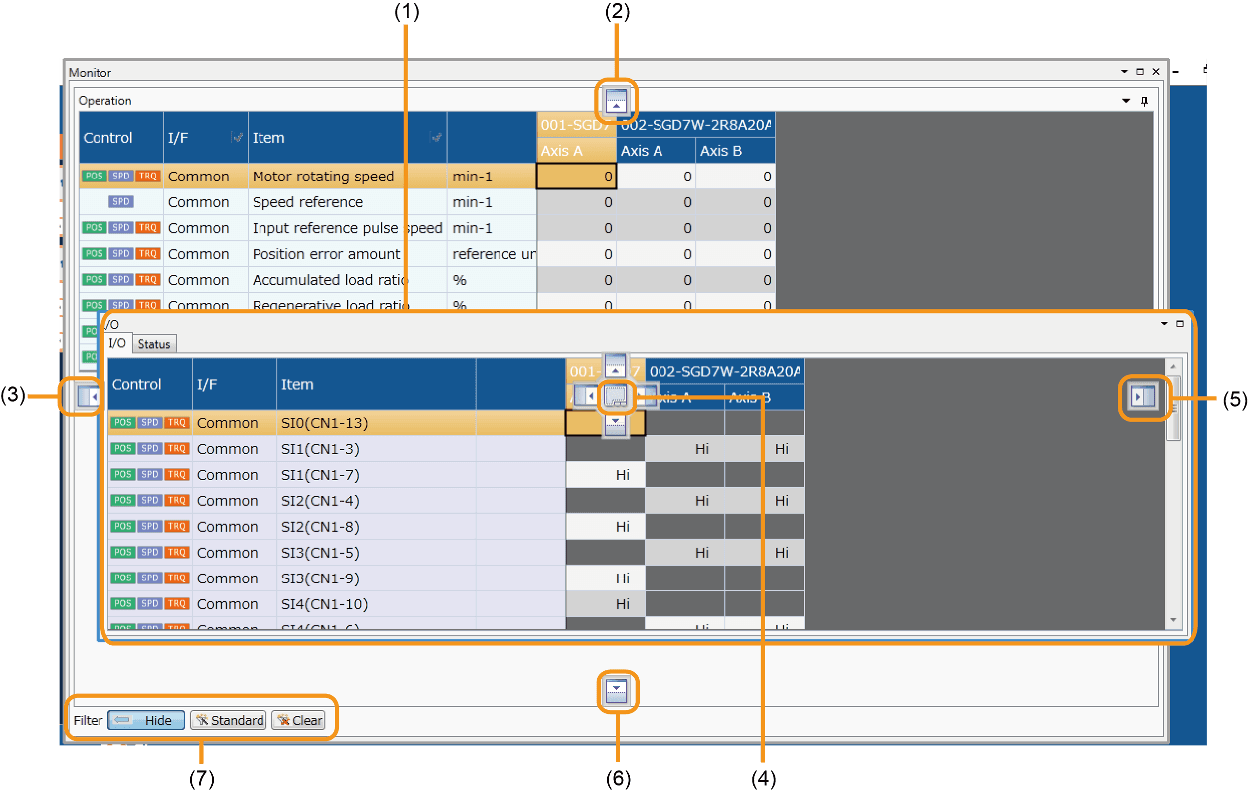1248x792 pixels.
Task: Toggle the POS tag on Motor rotating speed row
Action: click(x=94, y=176)
